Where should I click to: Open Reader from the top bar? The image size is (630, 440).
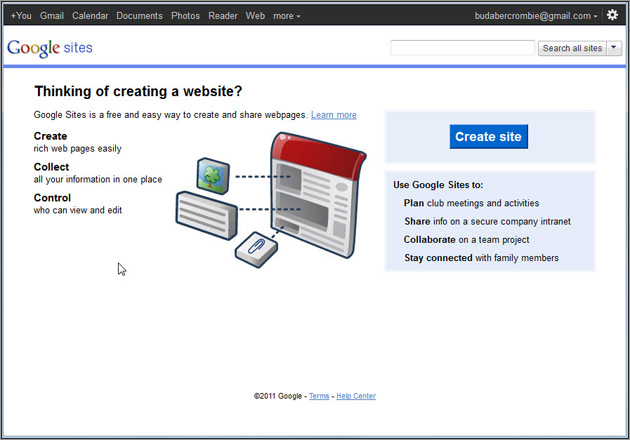pos(223,16)
